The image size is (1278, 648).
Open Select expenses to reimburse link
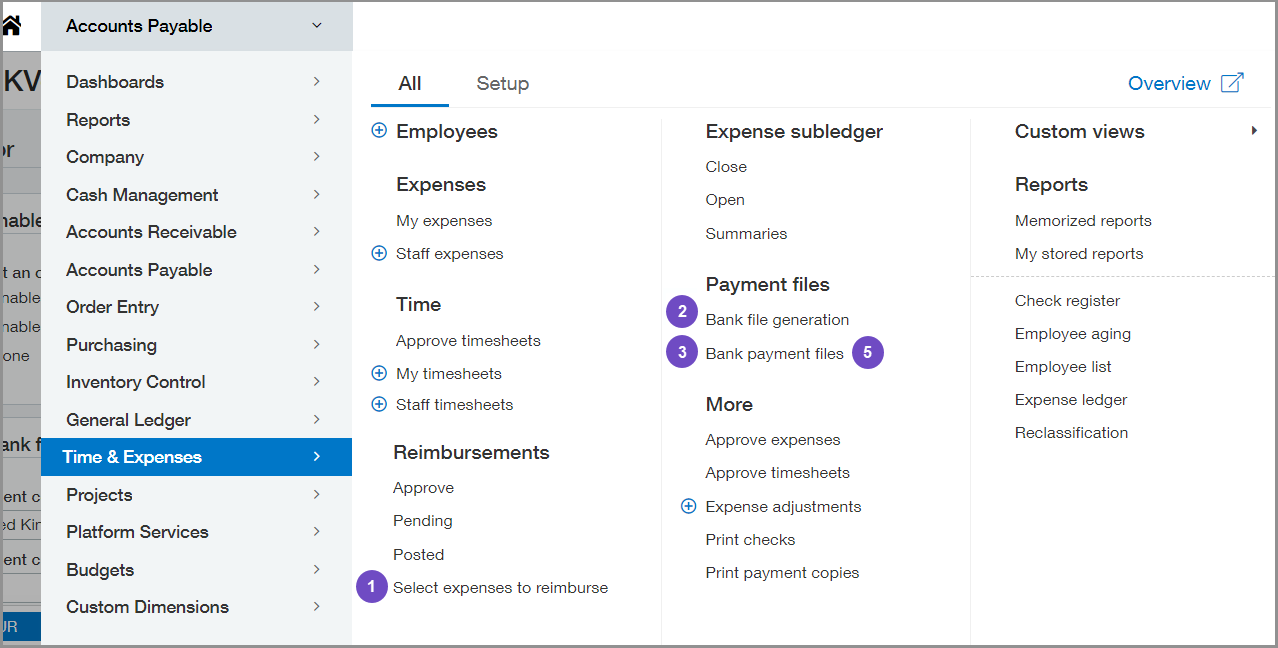500,588
